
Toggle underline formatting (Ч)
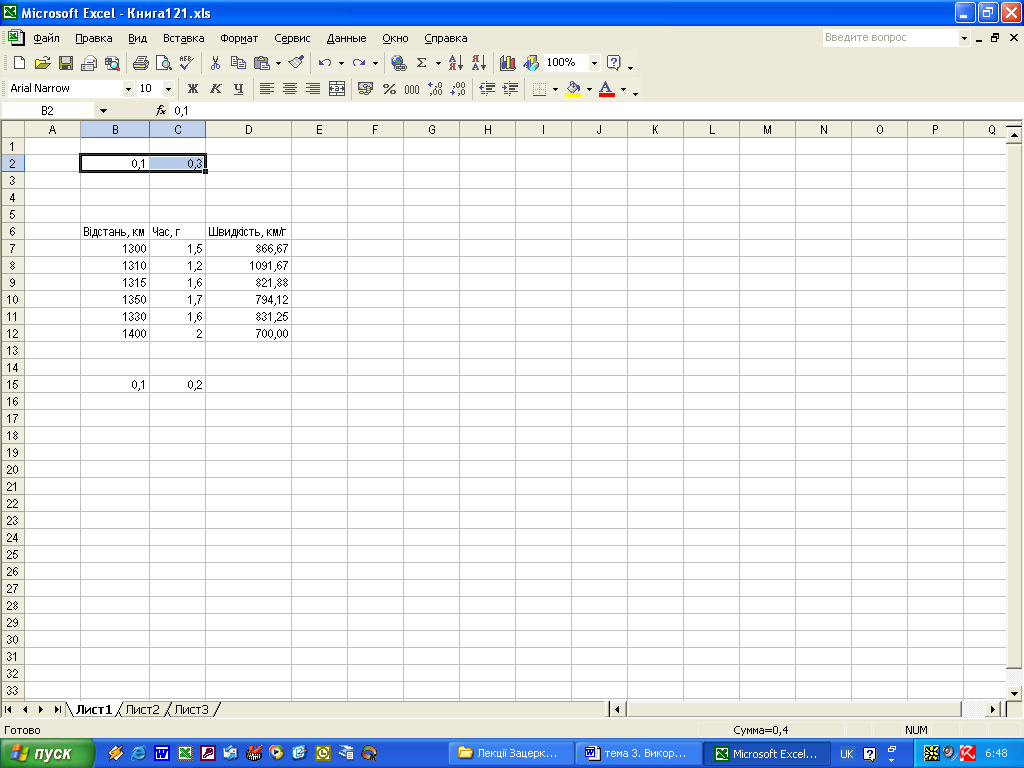(239, 89)
